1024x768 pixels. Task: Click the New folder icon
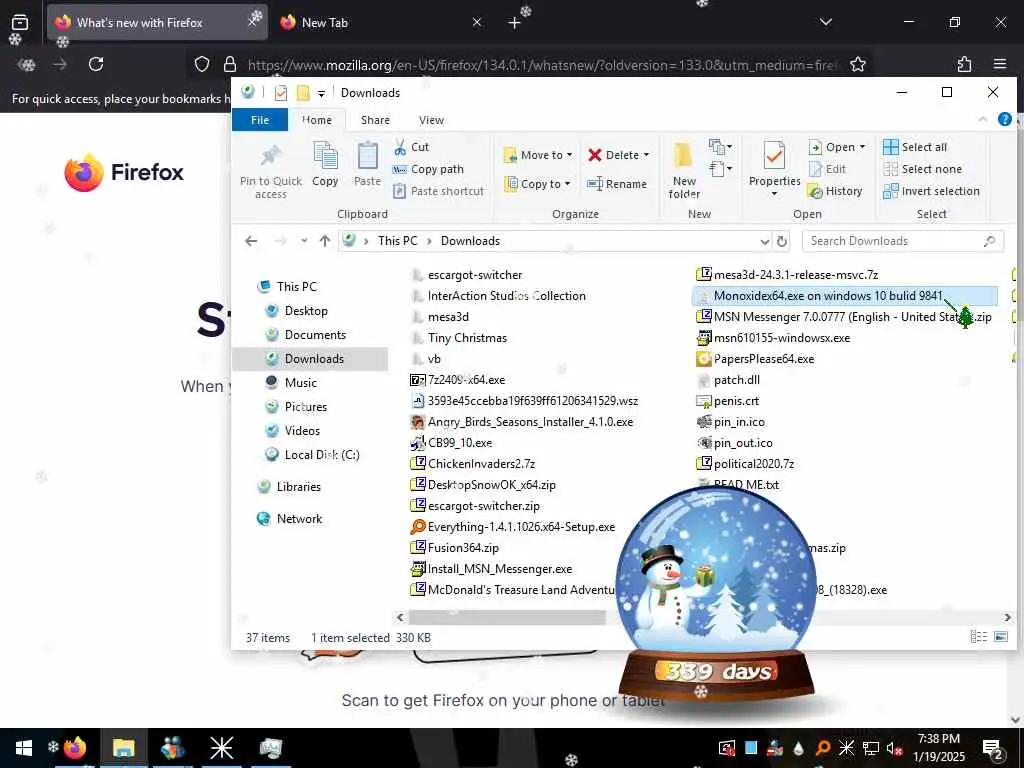click(683, 157)
